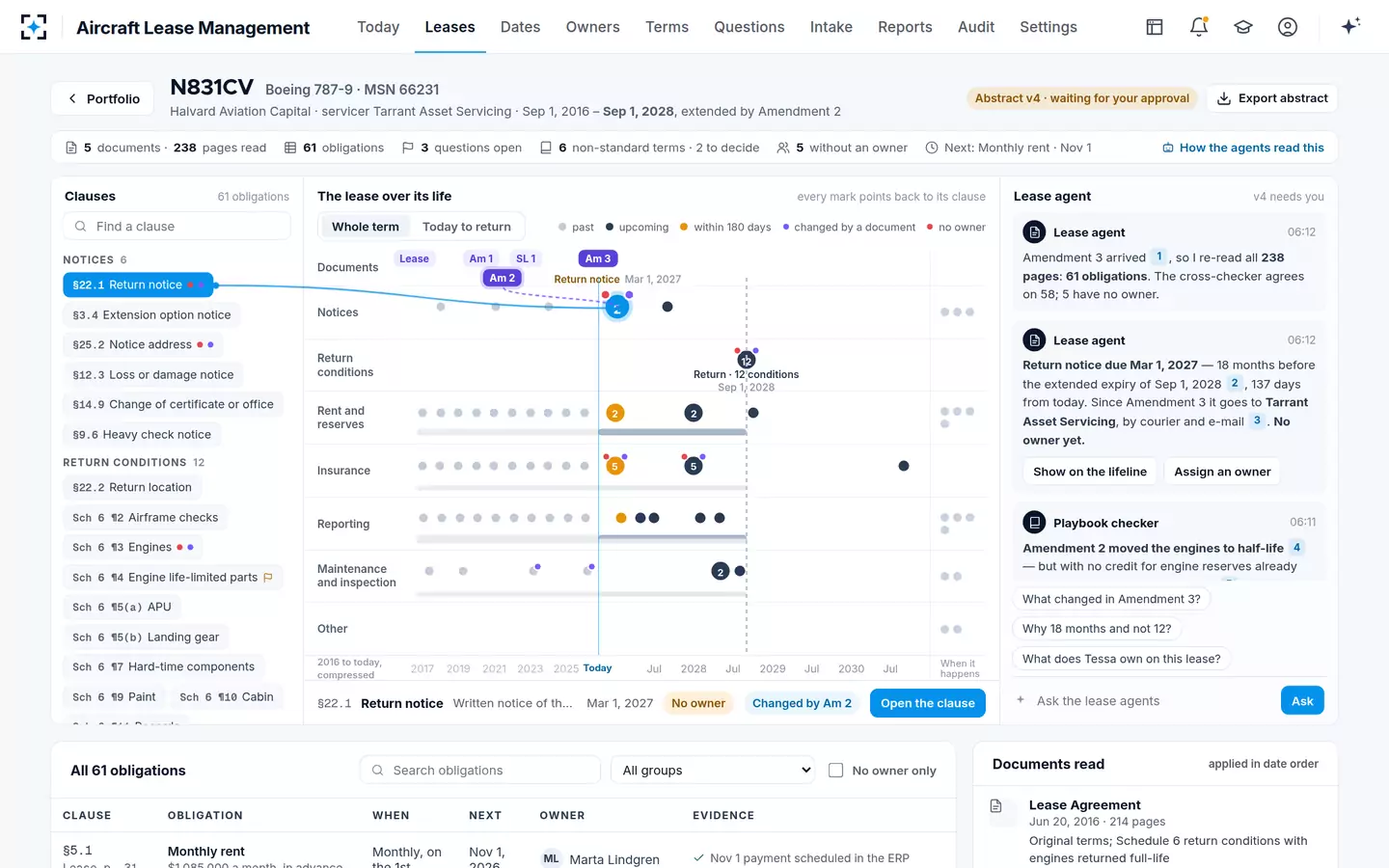Click the blue Ask button
1389x868 pixels.
[1302, 701]
